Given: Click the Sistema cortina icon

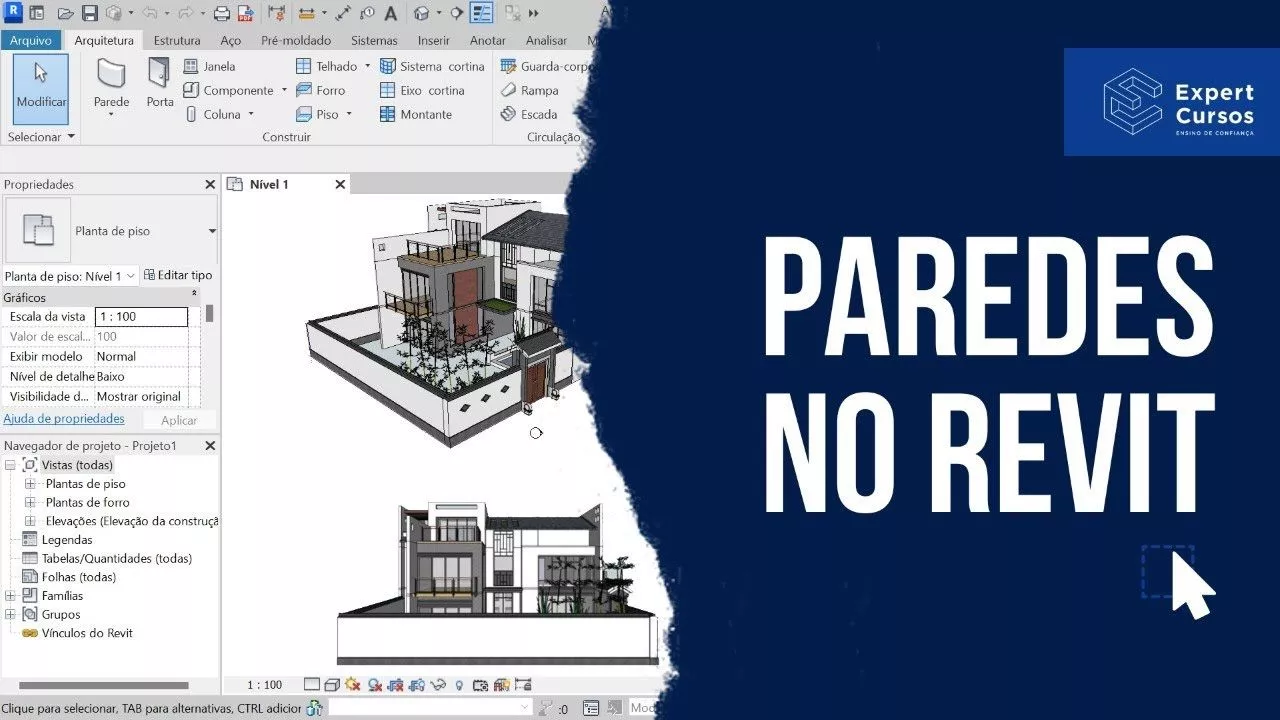Looking at the screenshot, I should [x=388, y=66].
